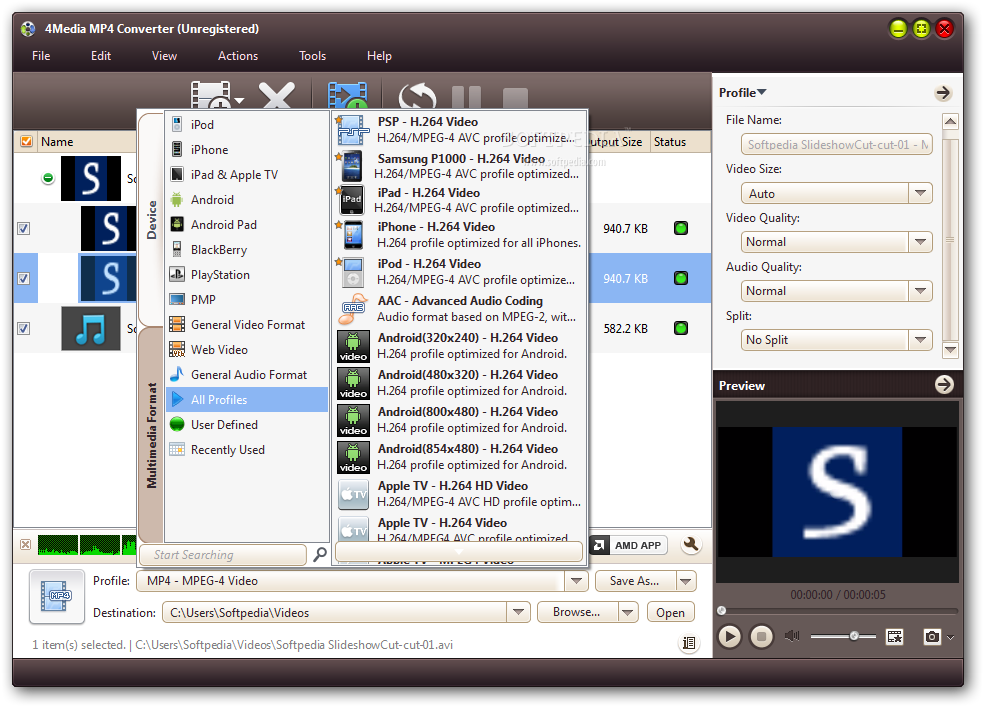
Task: Expand the Preview panel arrow icon
Action: pos(944,385)
